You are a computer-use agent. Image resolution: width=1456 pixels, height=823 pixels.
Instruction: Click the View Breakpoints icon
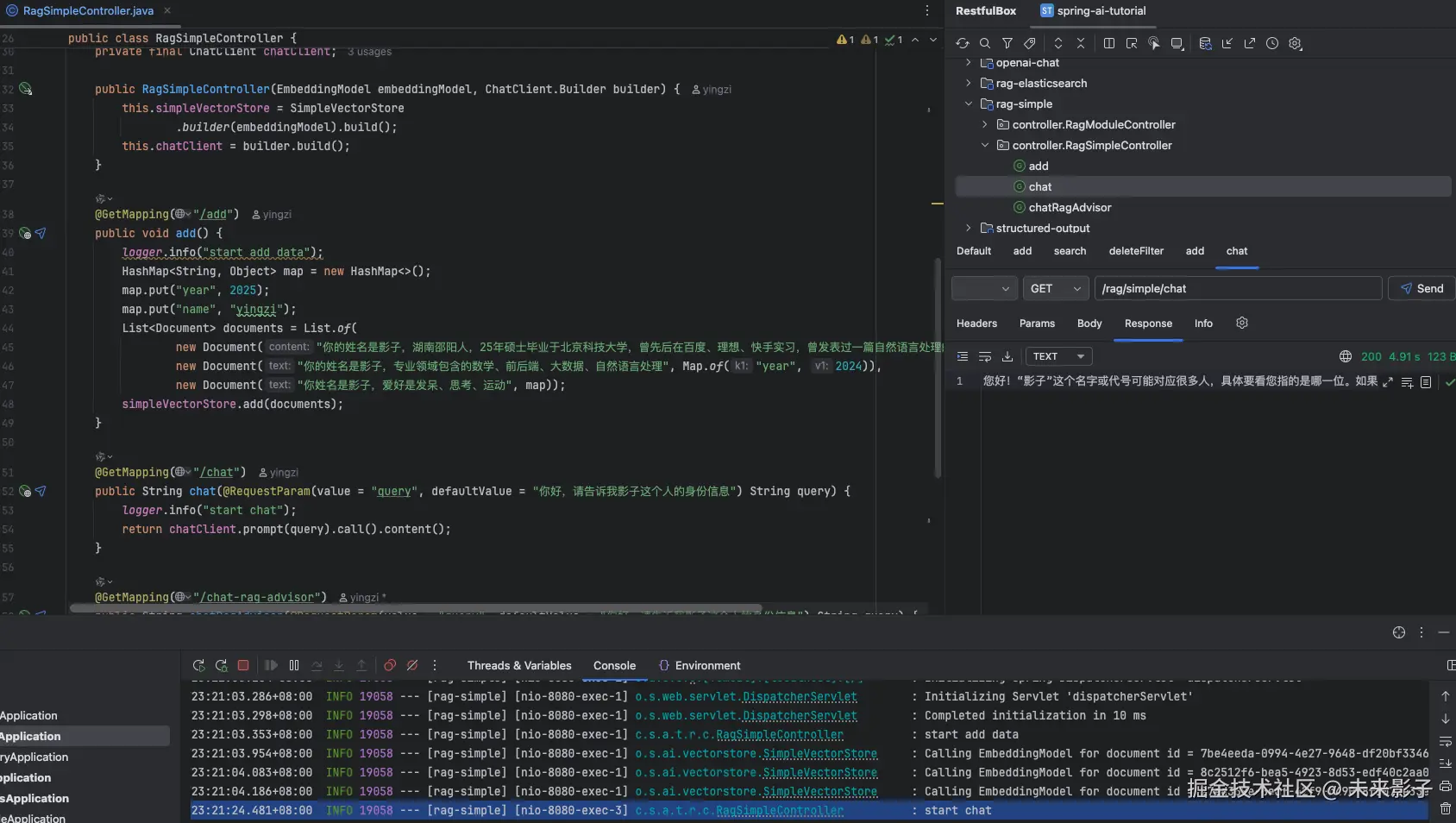point(390,665)
